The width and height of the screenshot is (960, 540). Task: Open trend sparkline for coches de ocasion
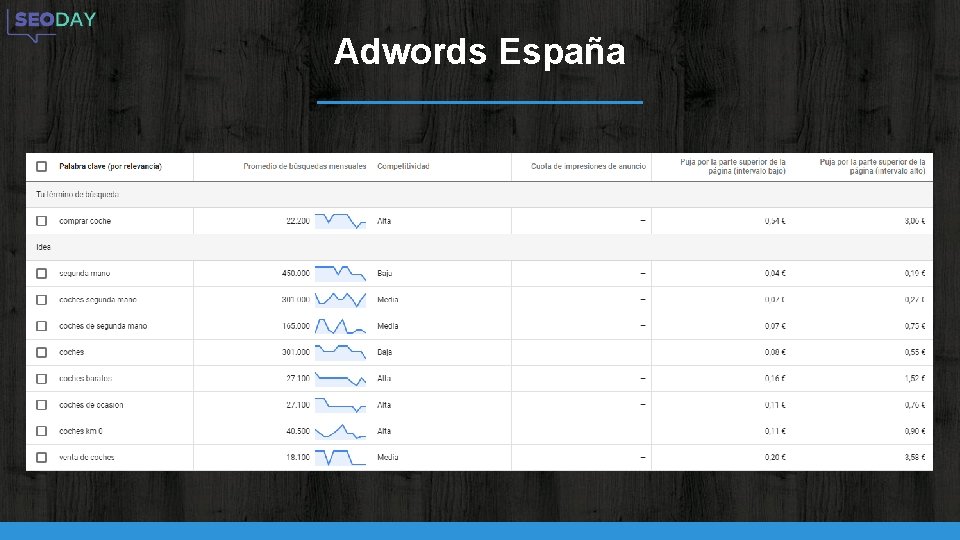click(340, 405)
